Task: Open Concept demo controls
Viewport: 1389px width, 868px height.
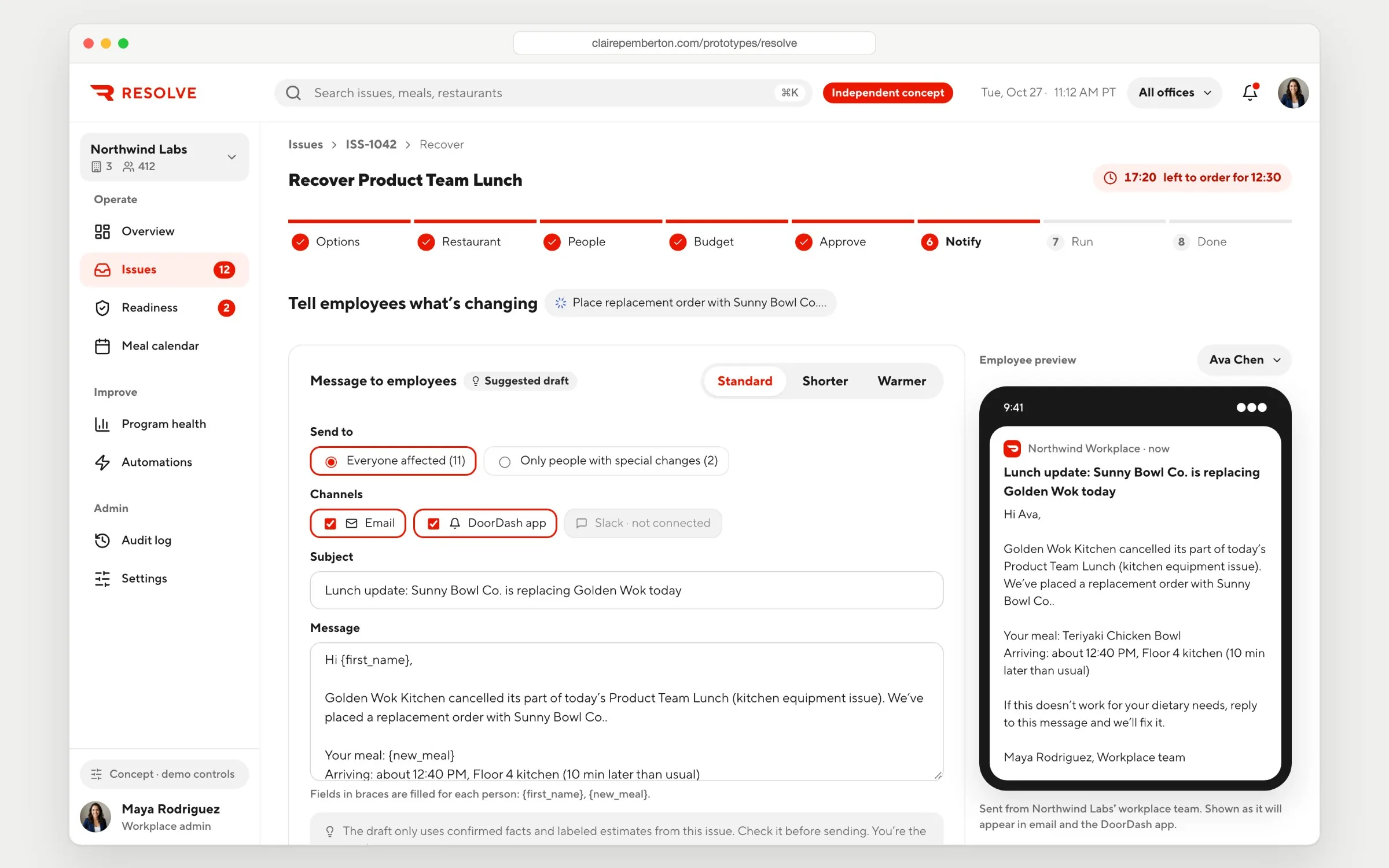Action: (x=164, y=774)
